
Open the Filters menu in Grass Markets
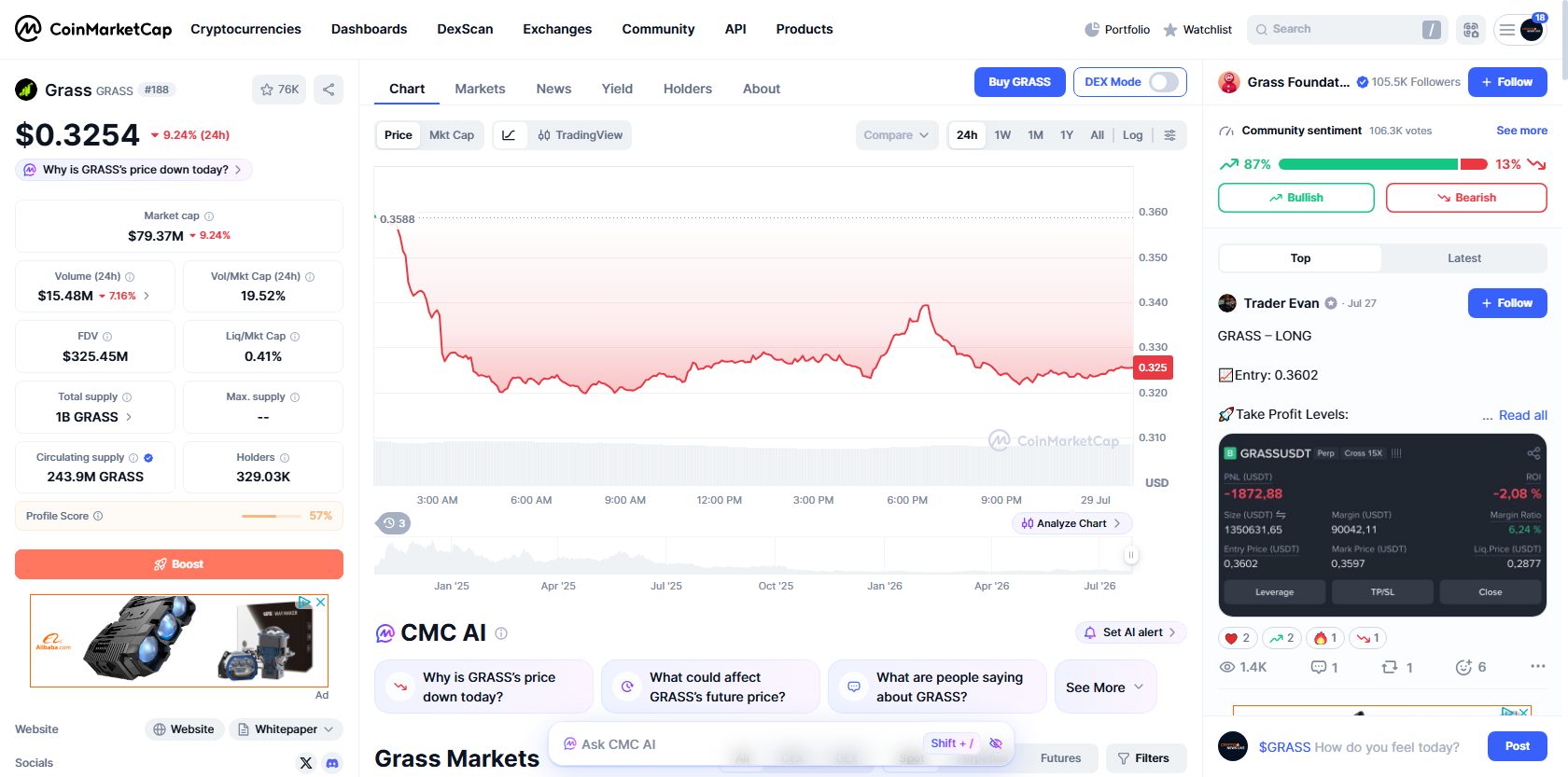(1146, 758)
